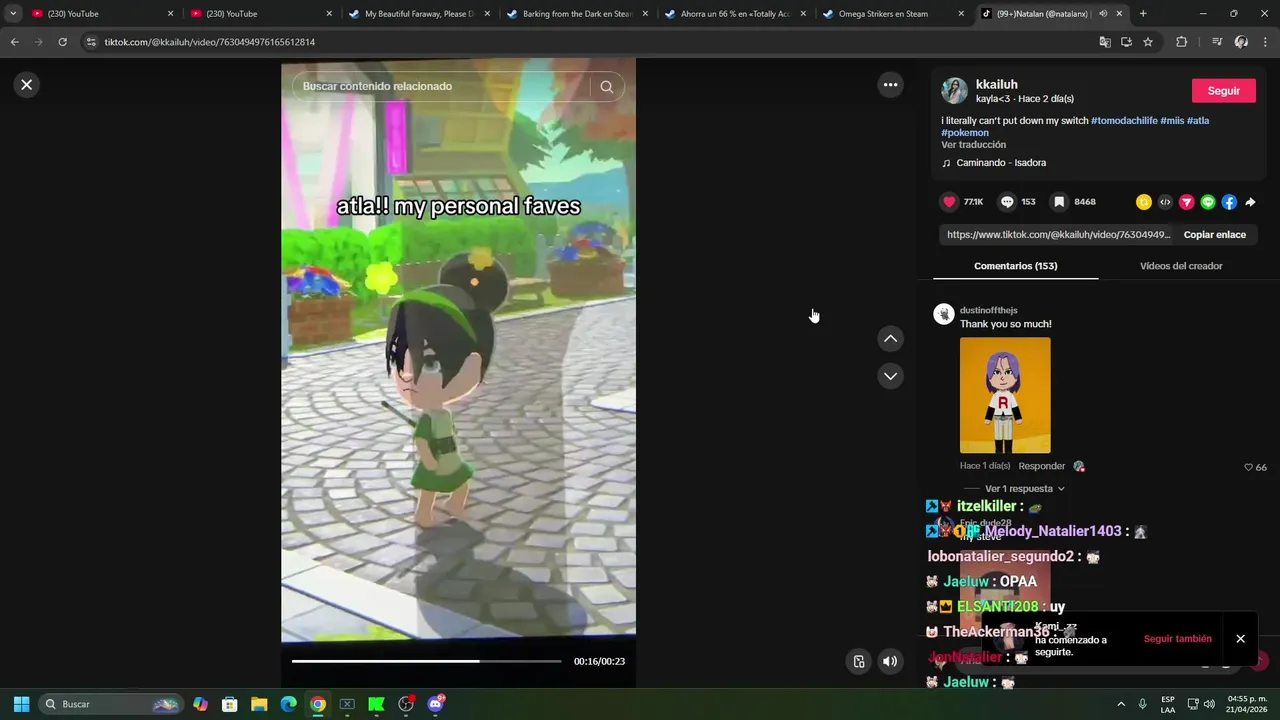View site information icon in address bar
The height and width of the screenshot is (720, 1280).
tap(91, 42)
